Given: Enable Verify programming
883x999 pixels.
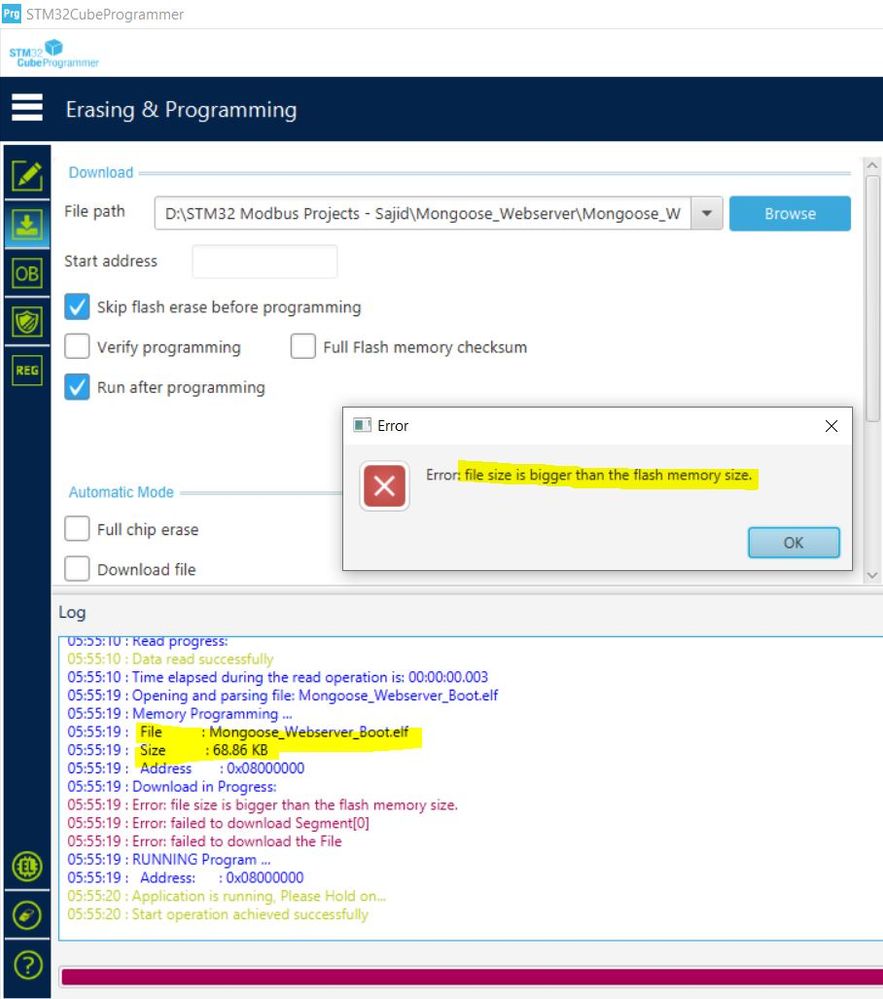Looking at the screenshot, I should (77, 347).
